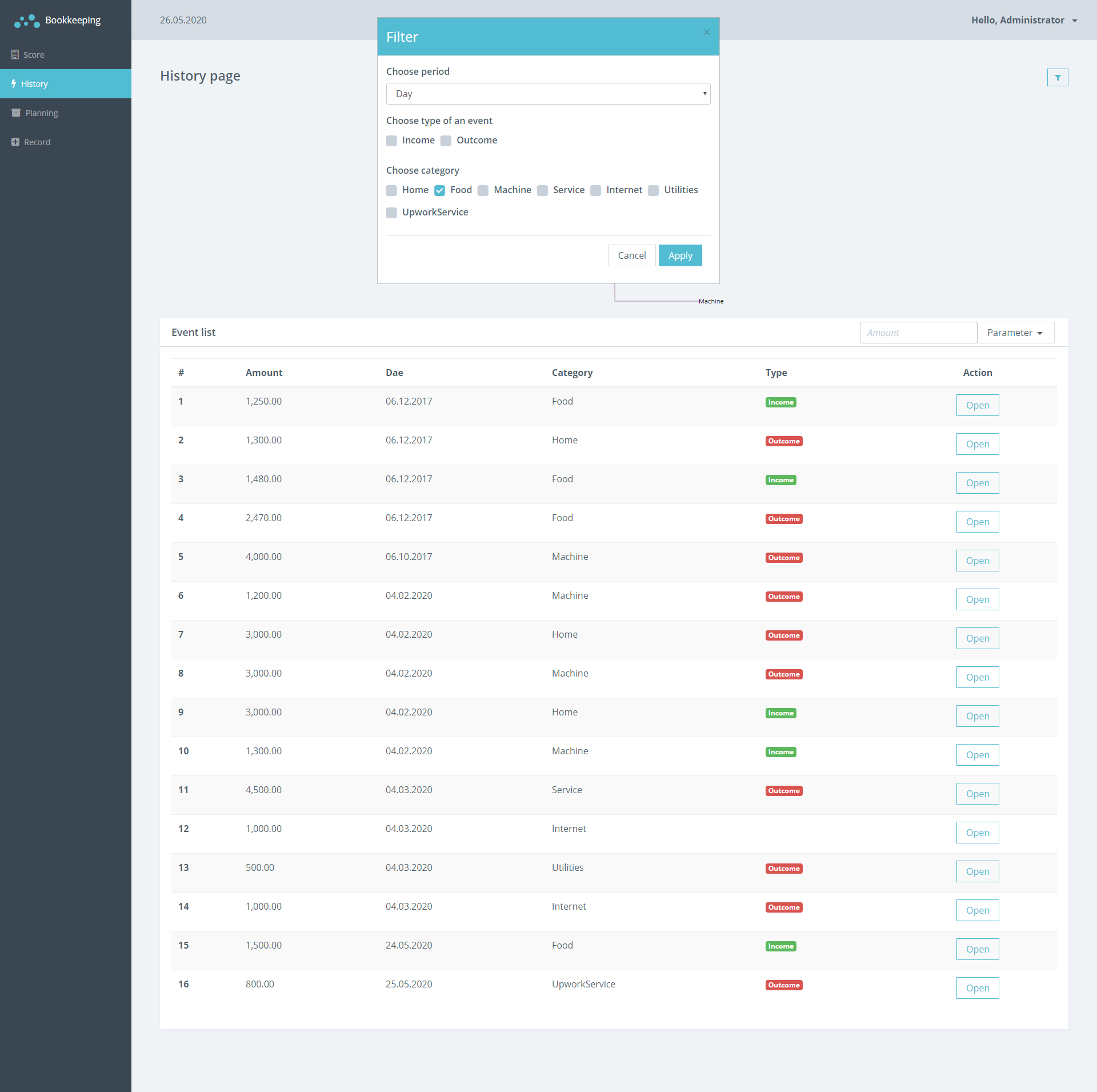Enable the UpworkService category checkbox
The width and height of the screenshot is (1097, 1092).
[x=391, y=213]
